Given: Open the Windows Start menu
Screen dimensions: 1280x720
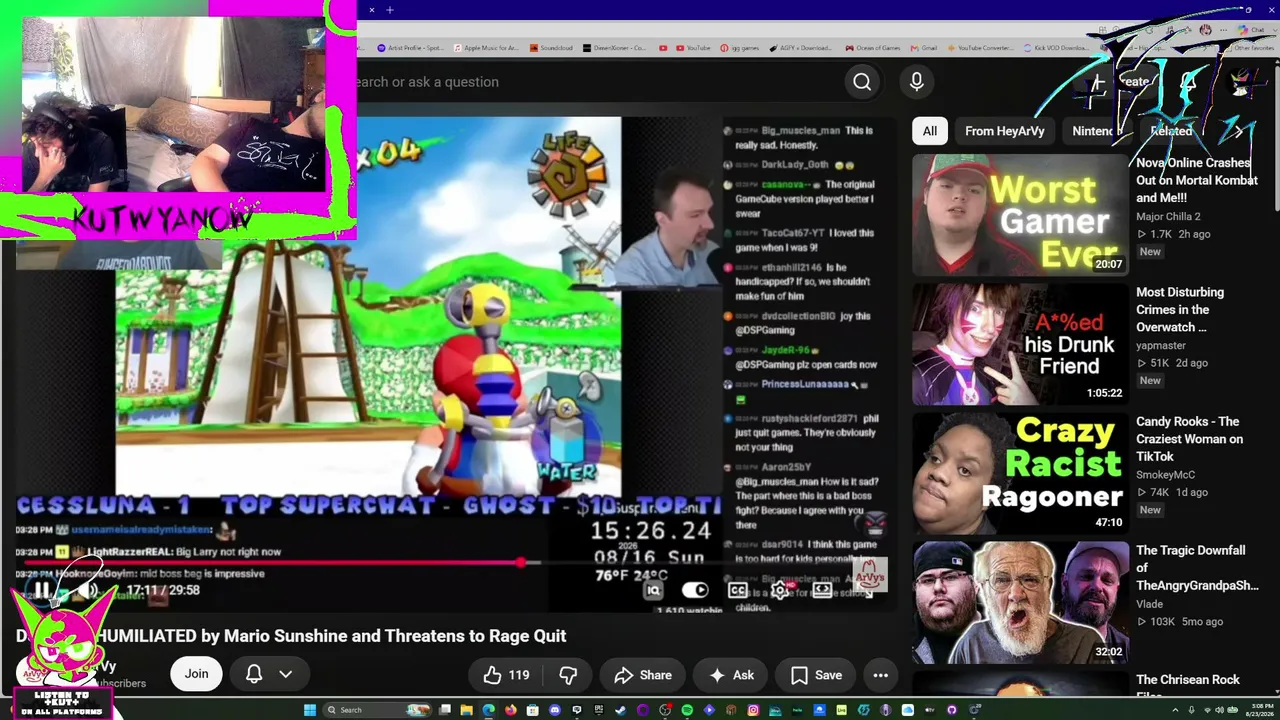Looking at the screenshot, I should click(x=310, y=710).
